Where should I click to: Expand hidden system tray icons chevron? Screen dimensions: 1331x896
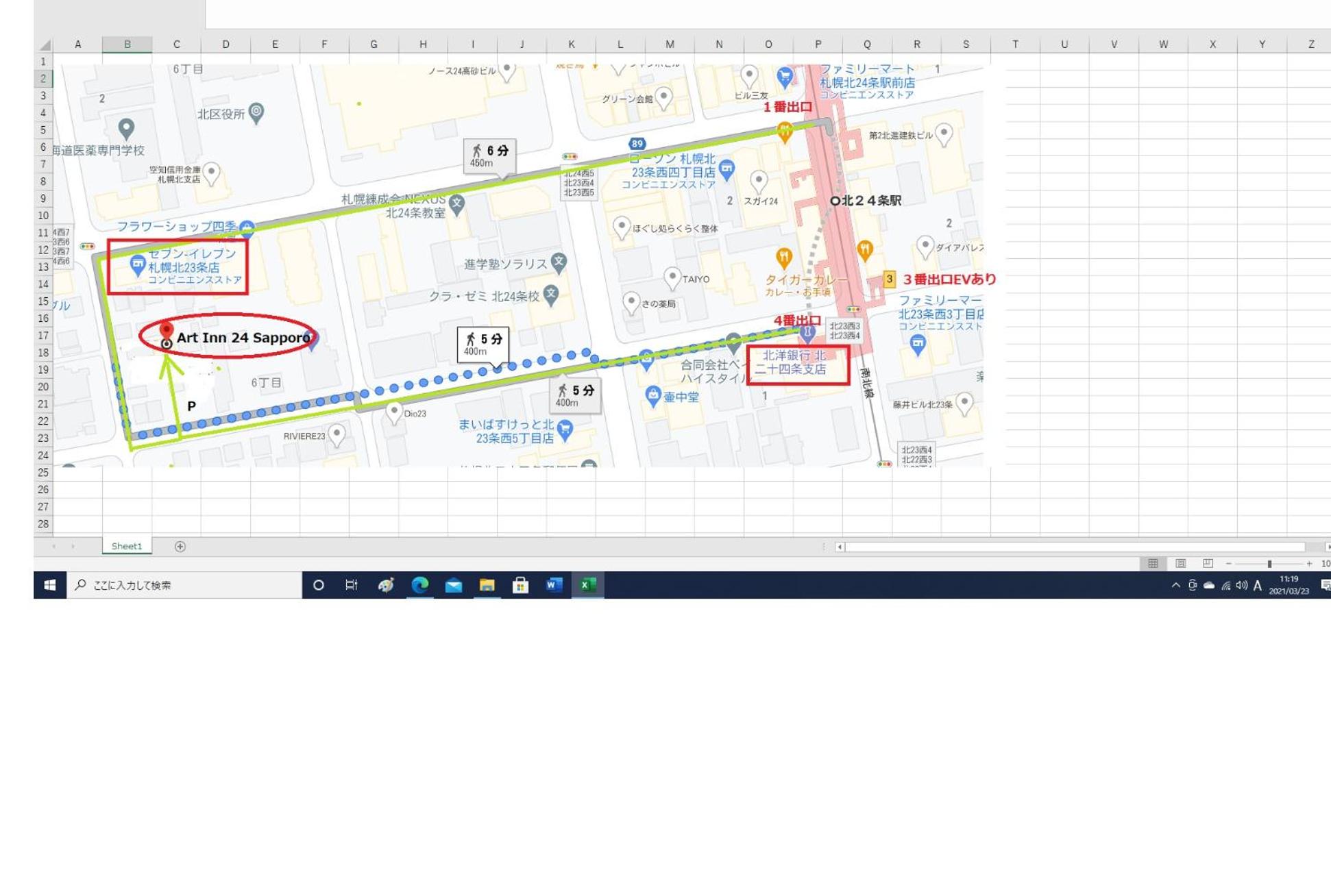1175,585
